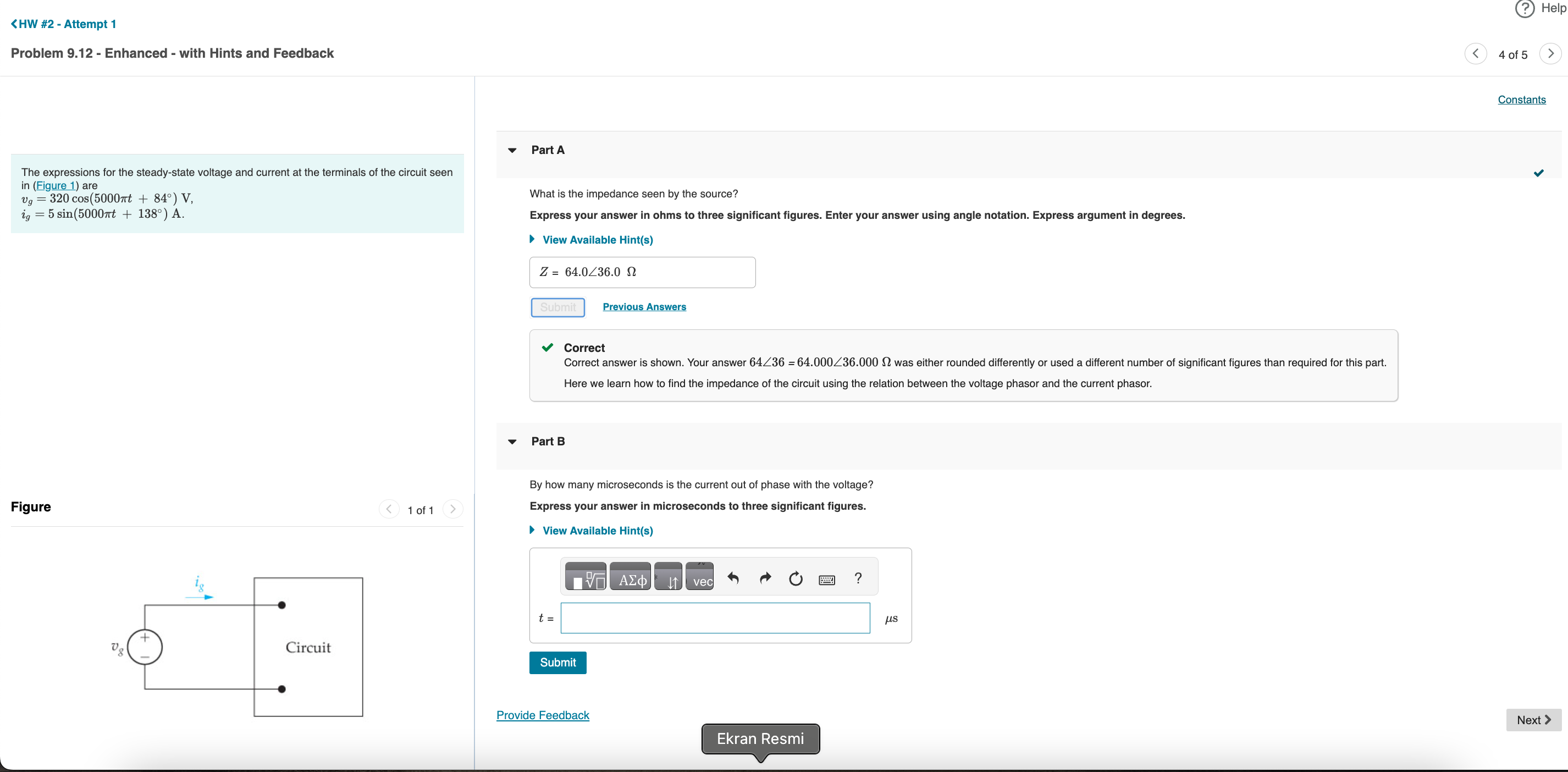This screenshot has height=772, width=1568.
Task: Collapse the Part A section
Action: pos(512,150)
